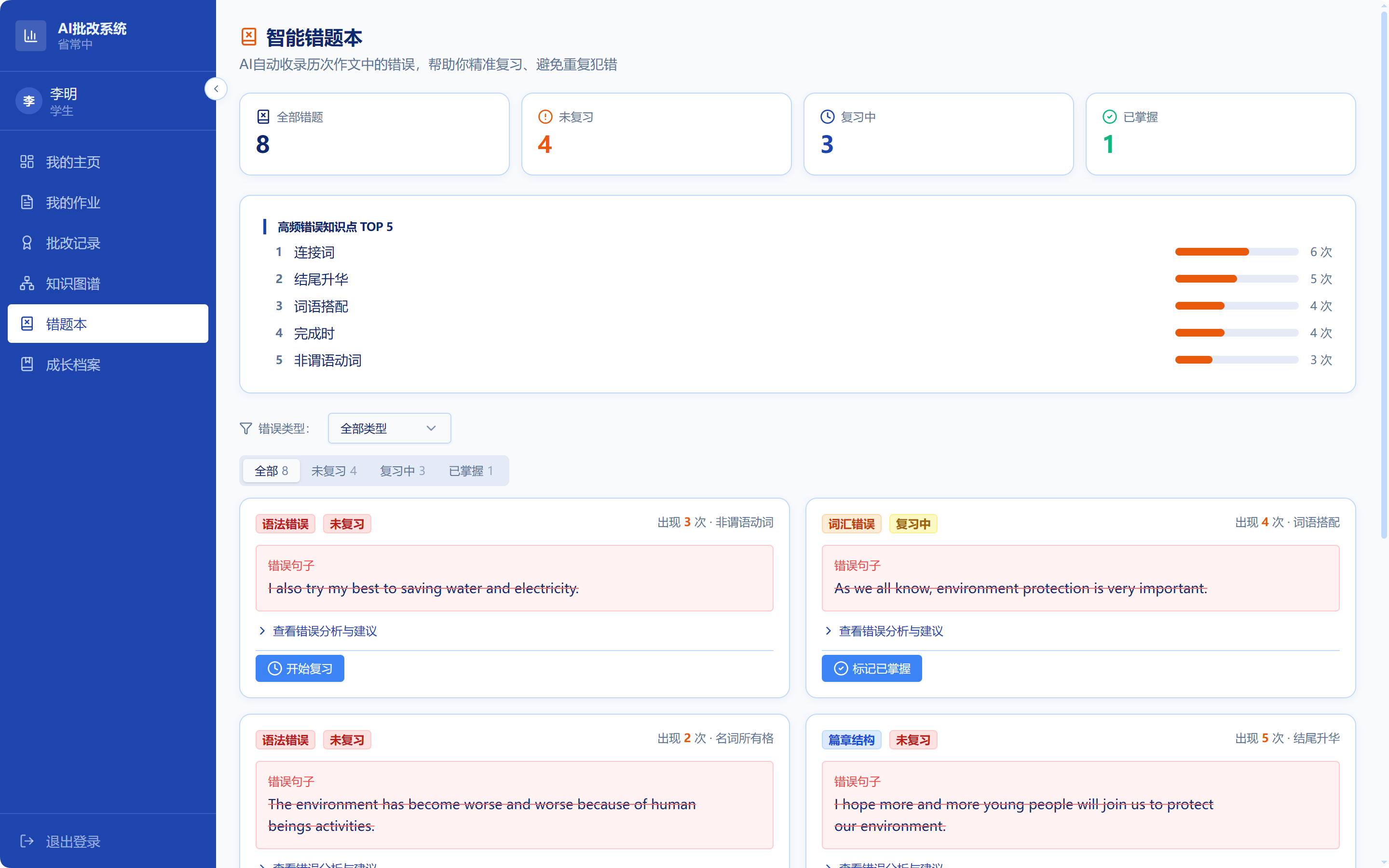1389x868 pixels.
Task: Open 成长档案 from the sidebar
Action: click(108, 364)
